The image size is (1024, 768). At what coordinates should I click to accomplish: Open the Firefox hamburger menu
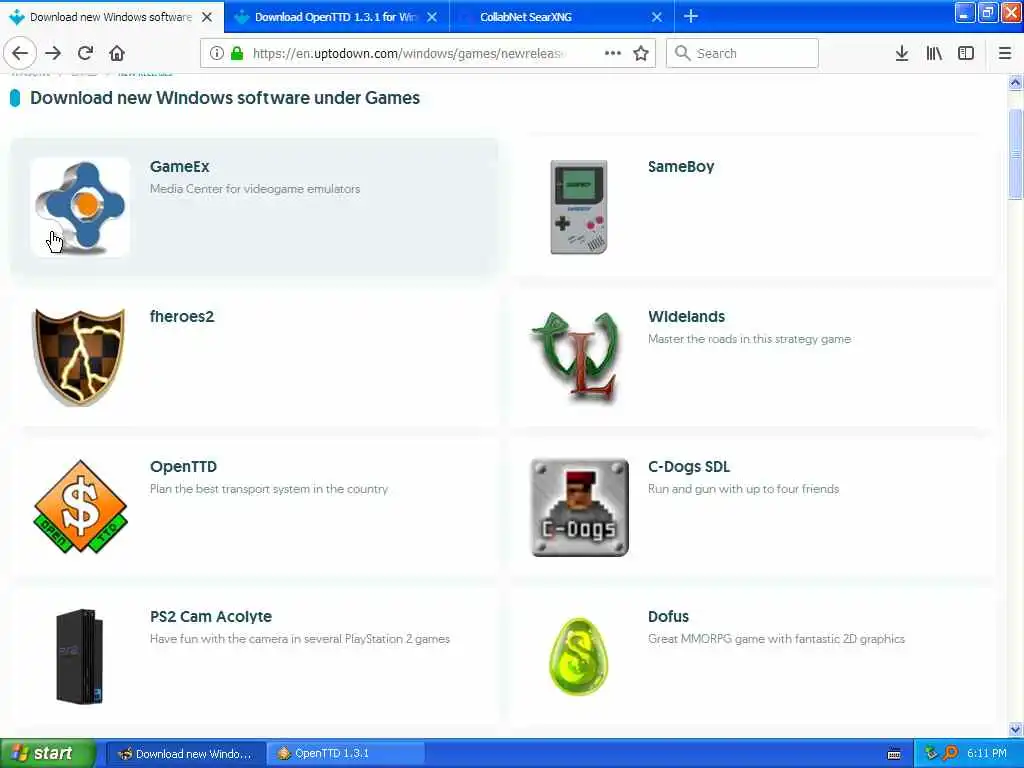(1005, 54)
